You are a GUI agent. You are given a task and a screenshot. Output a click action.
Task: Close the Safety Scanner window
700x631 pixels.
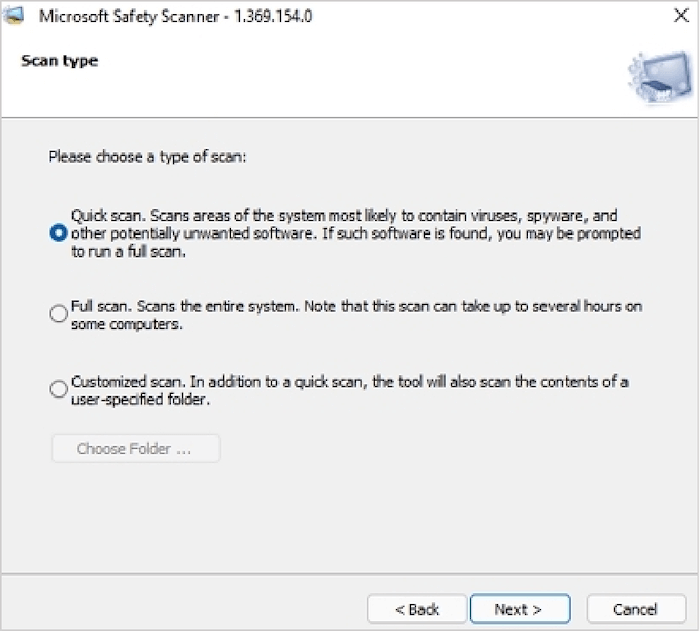pos(680,17)
